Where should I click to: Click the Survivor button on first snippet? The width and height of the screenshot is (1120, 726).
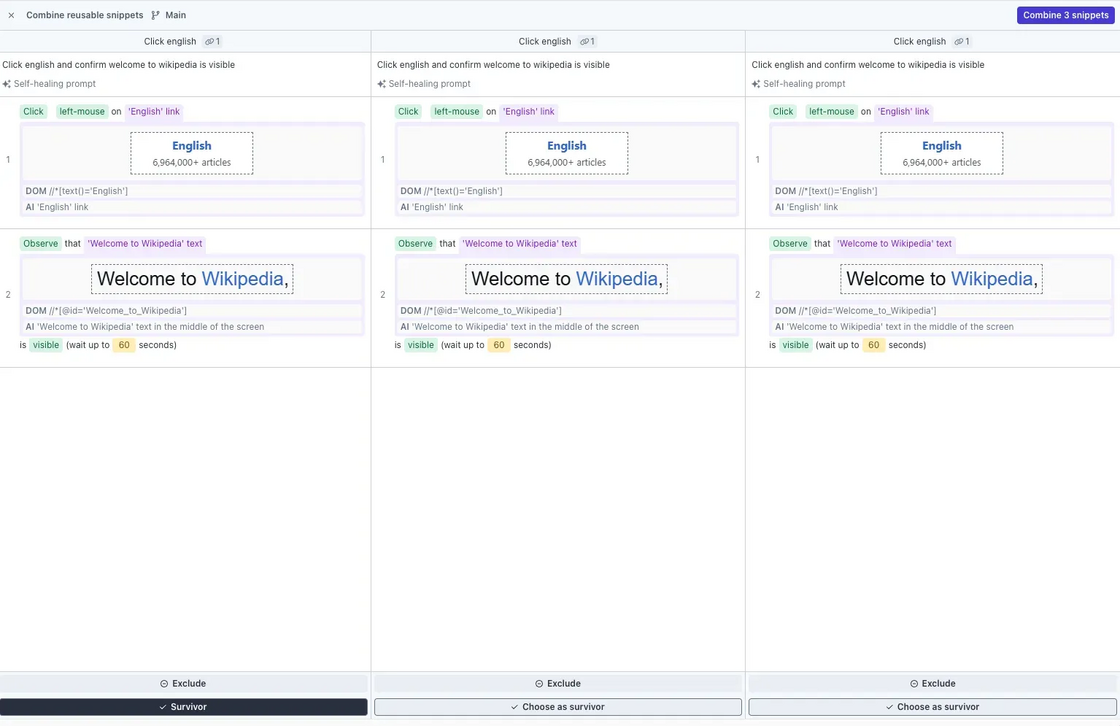pyautogui.click(x=184, y=707)
